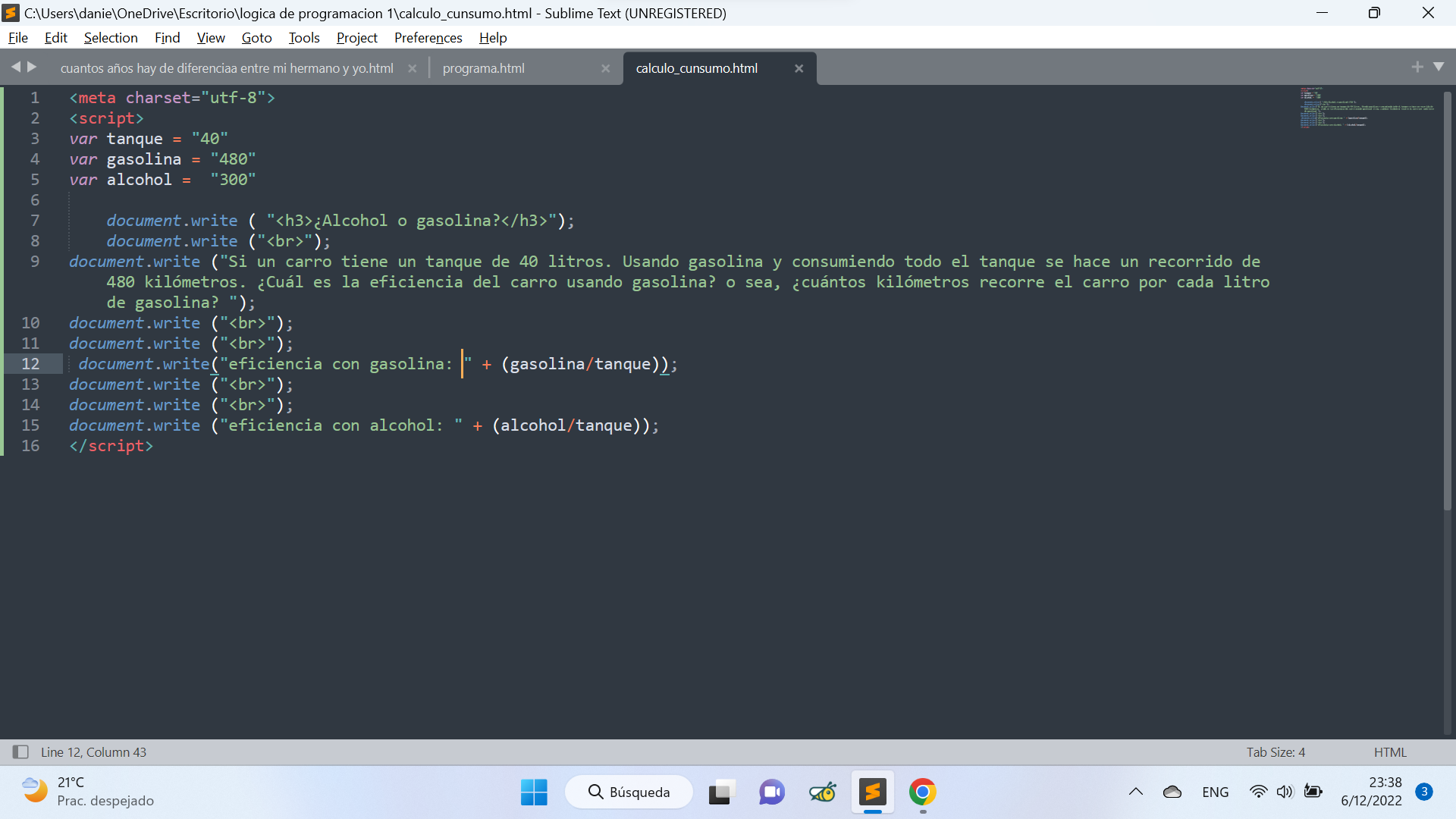Image resolution: width=1456 pixels, height=819 pixels.
Task: Open the Tools menu
Action: (304, 38)
